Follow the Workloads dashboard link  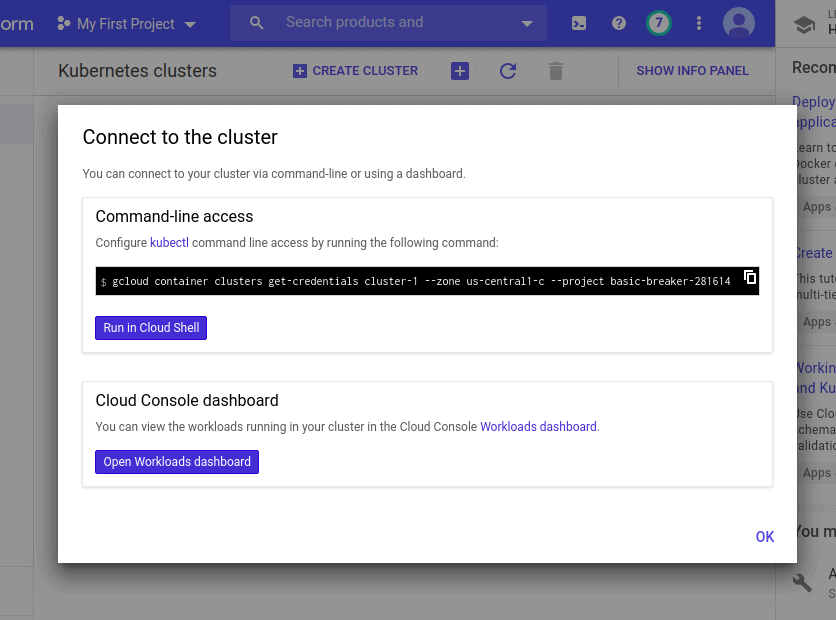(538, 426)
